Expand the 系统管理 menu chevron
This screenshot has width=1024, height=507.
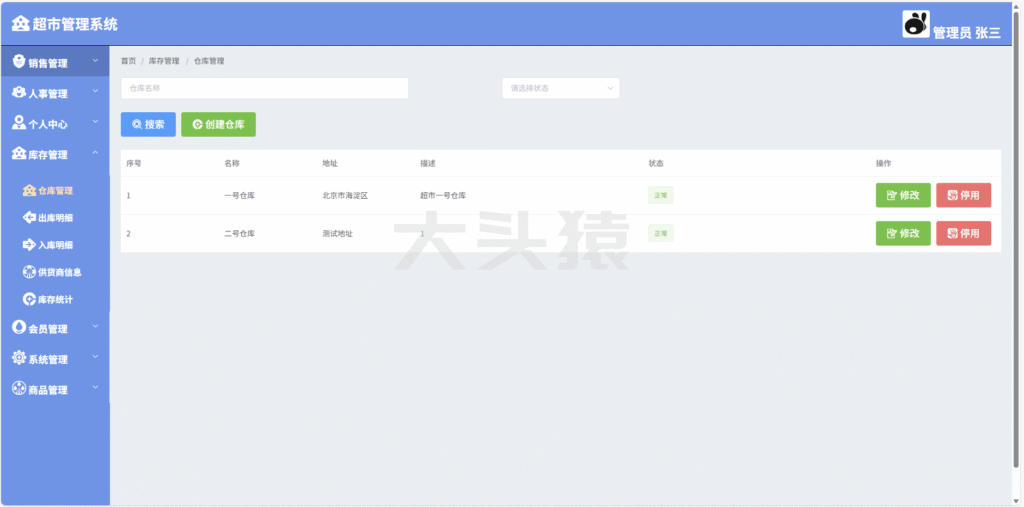click(x=95, y=357)
